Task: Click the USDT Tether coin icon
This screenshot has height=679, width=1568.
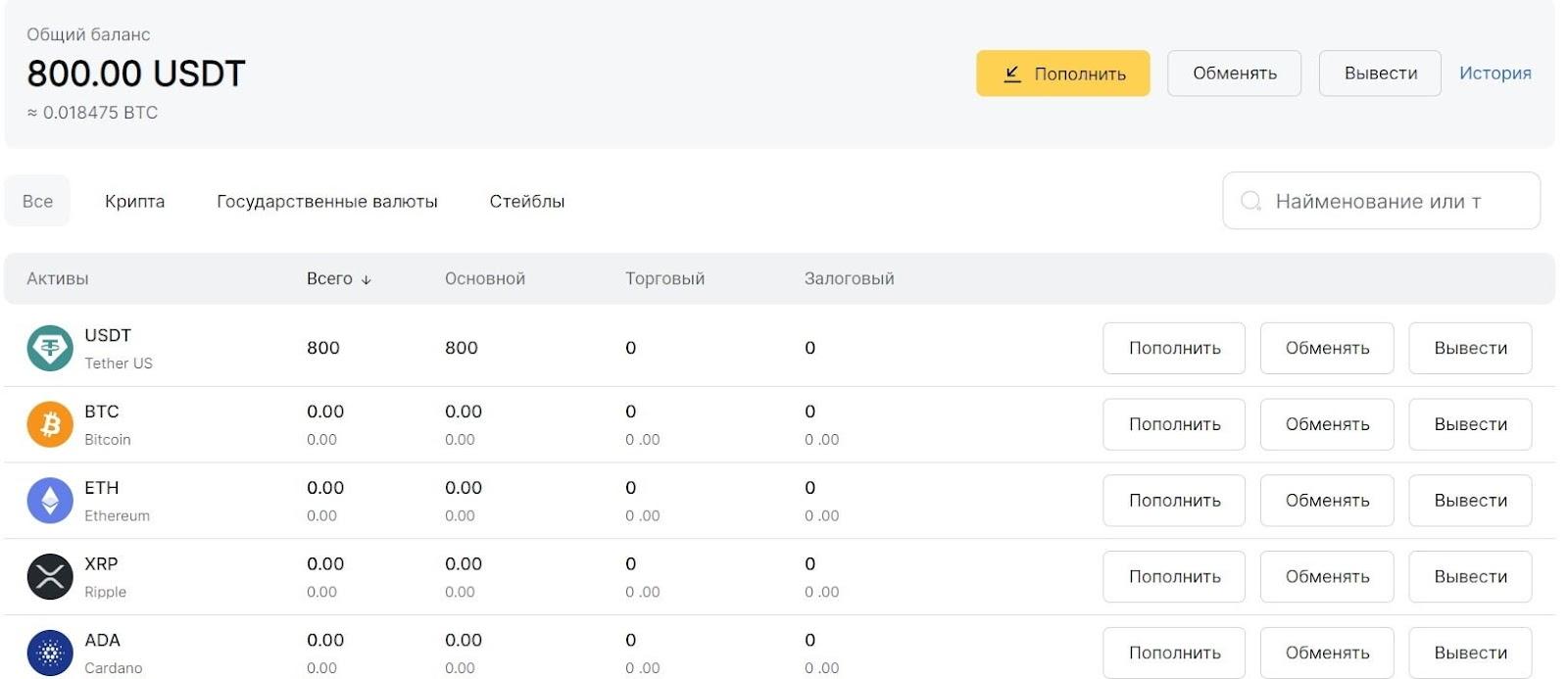Action: (50, 348)
